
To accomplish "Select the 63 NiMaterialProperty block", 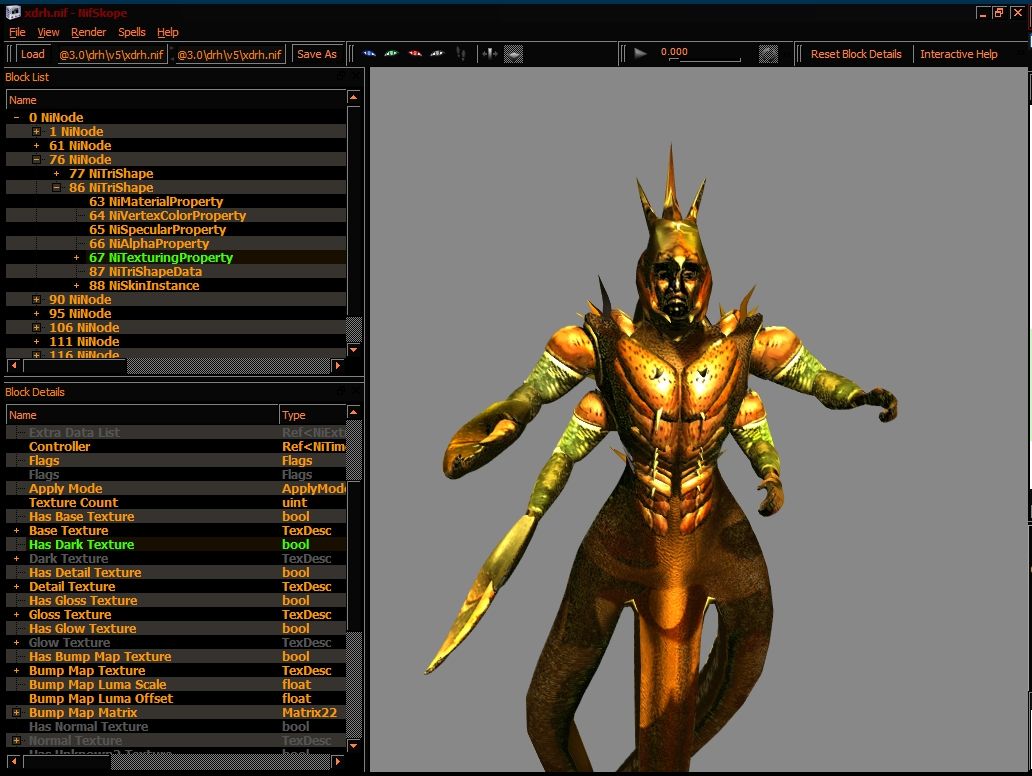I will pos(156,201).
